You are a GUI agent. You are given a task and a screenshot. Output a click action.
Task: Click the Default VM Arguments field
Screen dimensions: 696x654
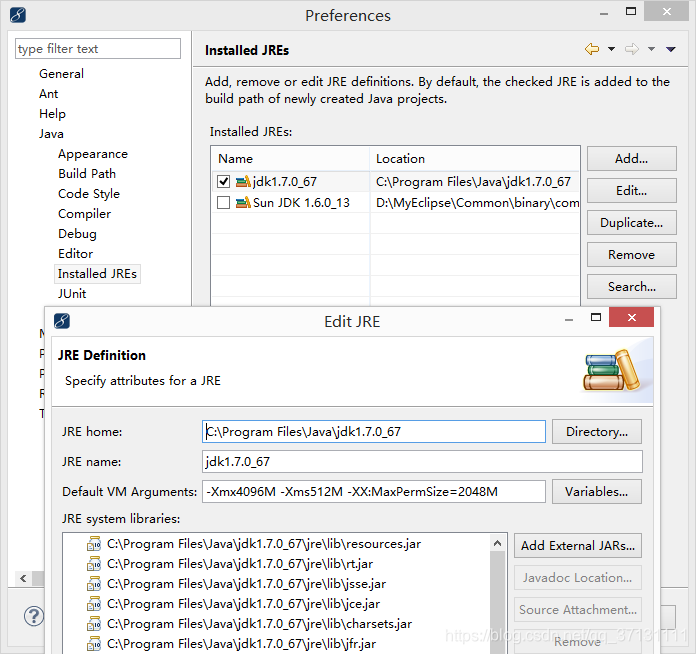(374, 491)
